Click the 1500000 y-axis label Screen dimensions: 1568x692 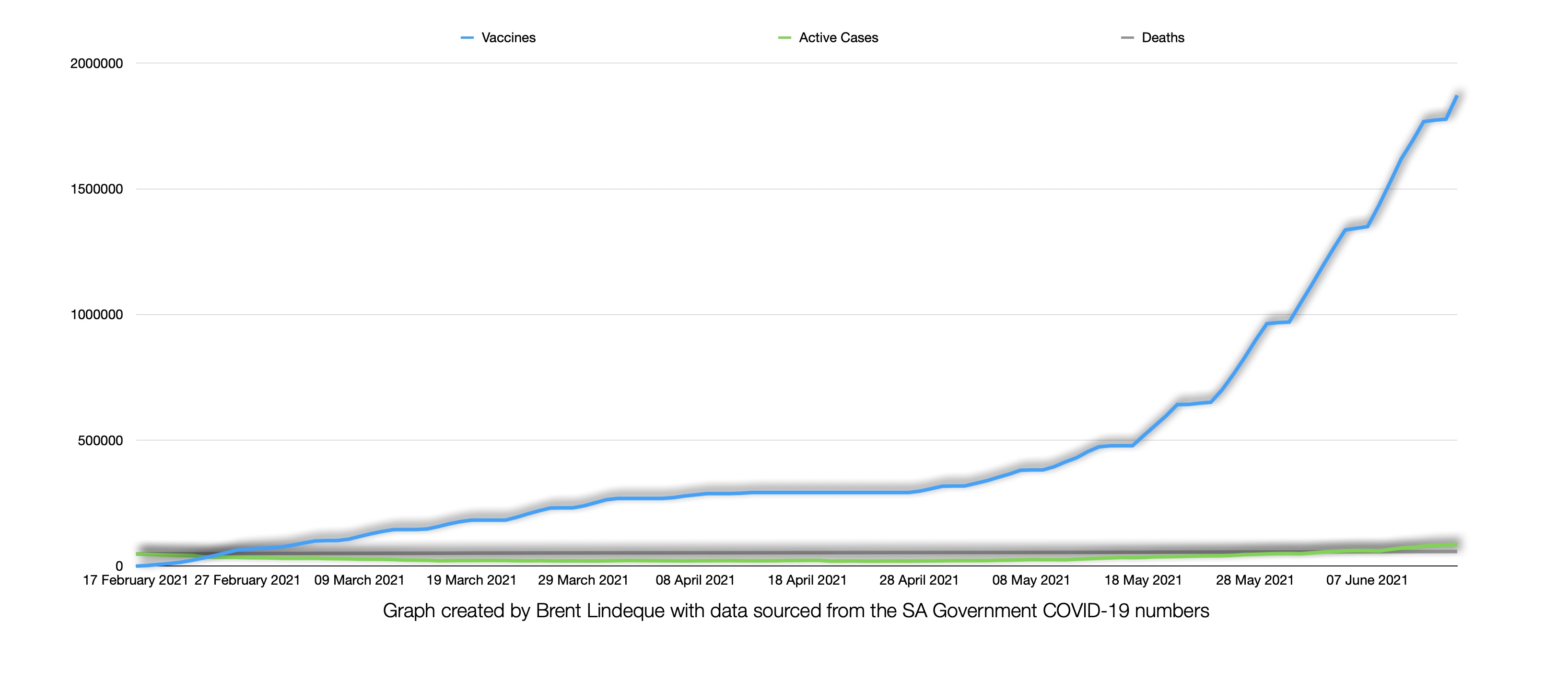[96, 189]
